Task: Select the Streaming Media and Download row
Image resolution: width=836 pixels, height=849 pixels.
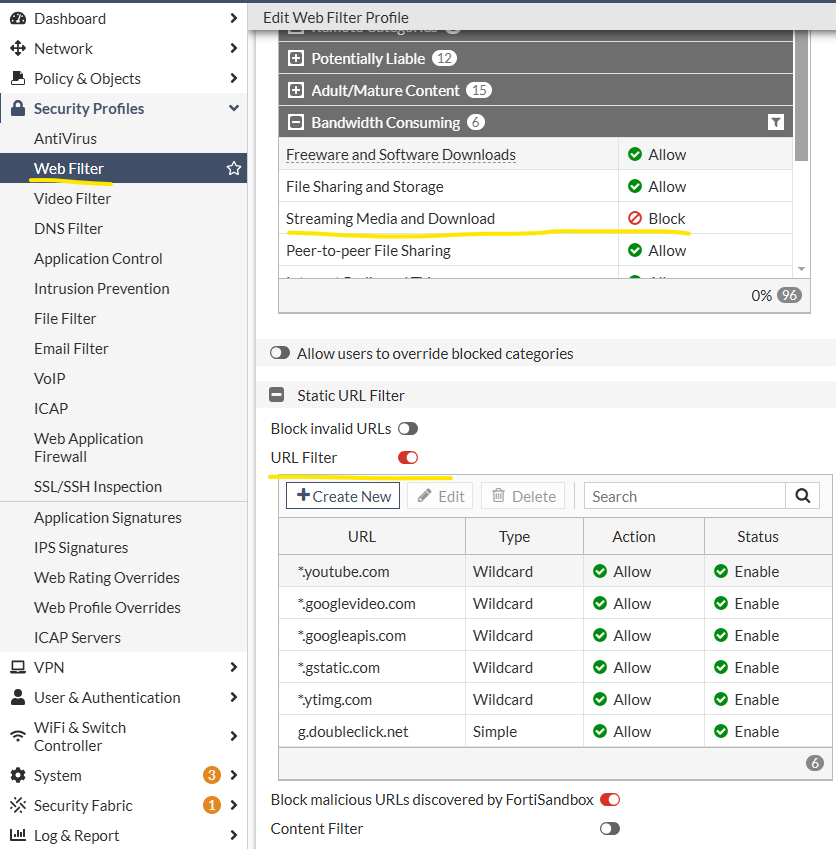Action: [x=535, y=218]
